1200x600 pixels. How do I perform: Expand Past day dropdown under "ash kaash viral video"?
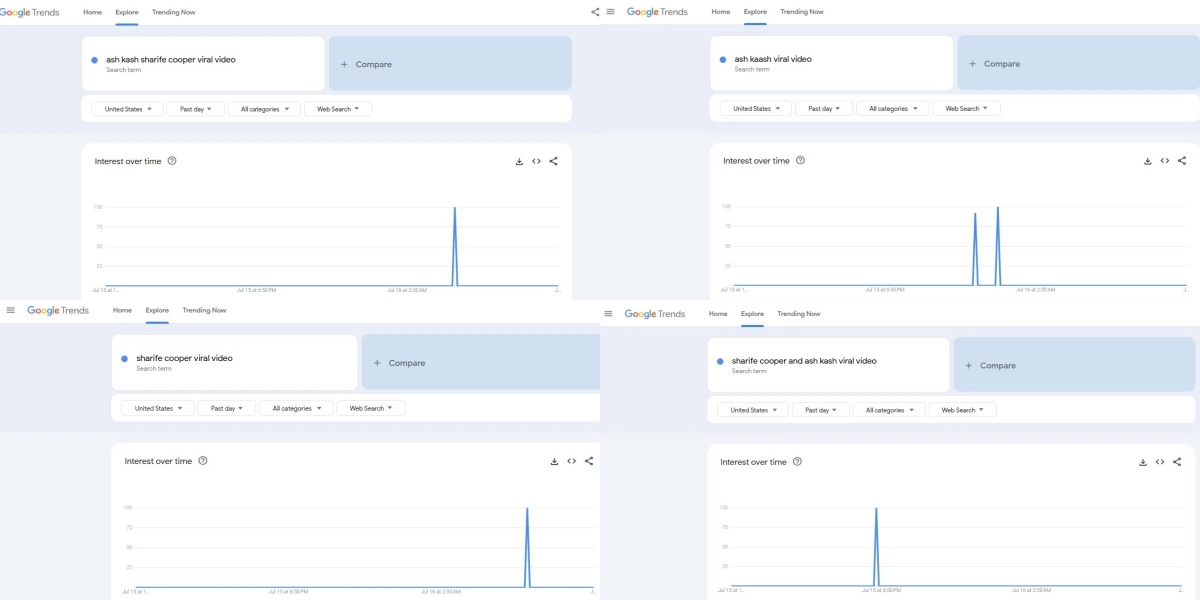coord(825,108)
